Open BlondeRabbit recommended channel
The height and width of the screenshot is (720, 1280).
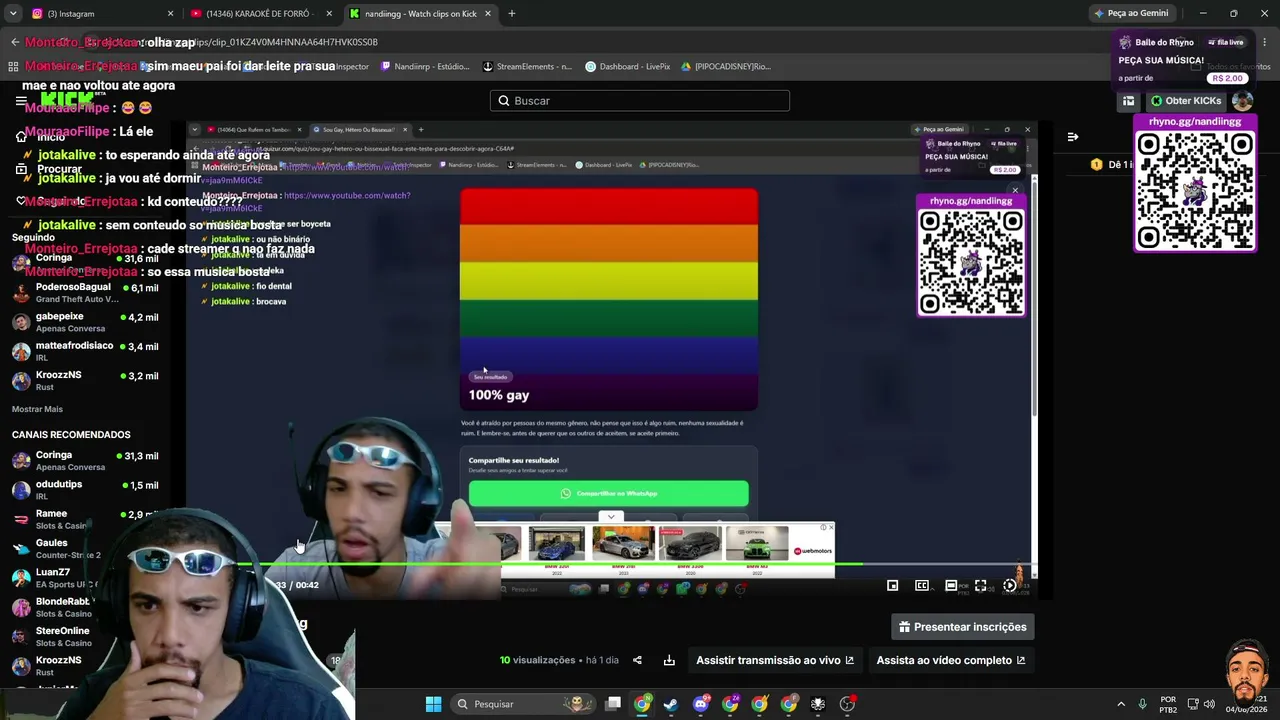click(85, 607)
